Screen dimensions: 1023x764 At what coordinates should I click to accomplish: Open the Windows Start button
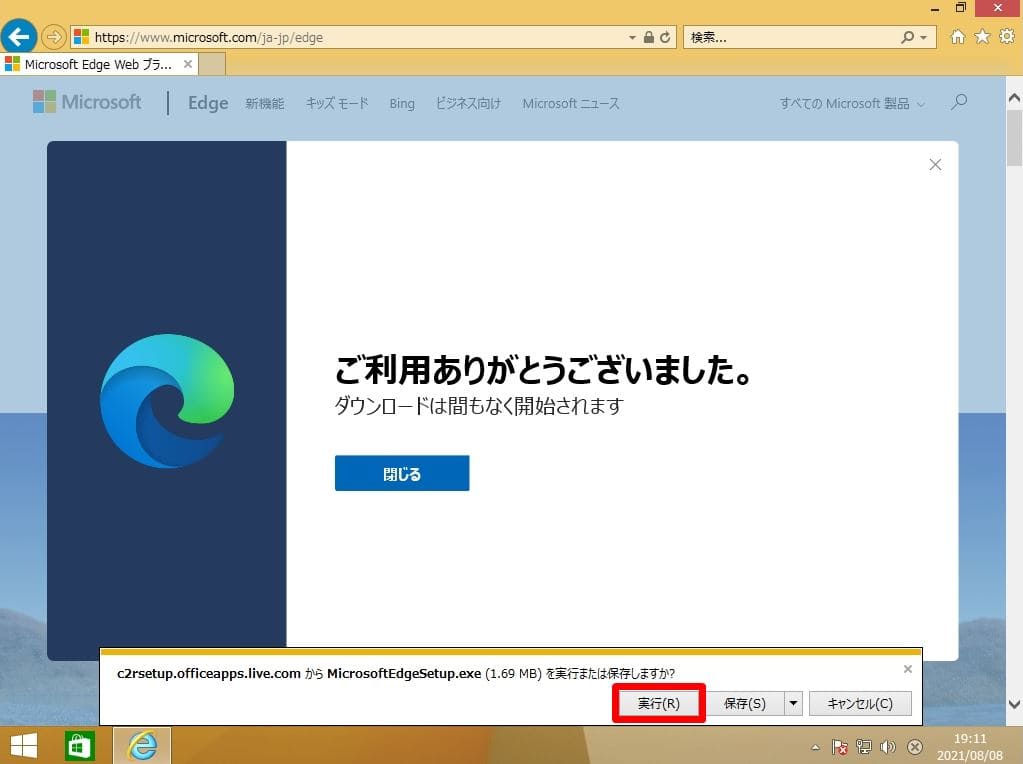click(x=24, y=745)
